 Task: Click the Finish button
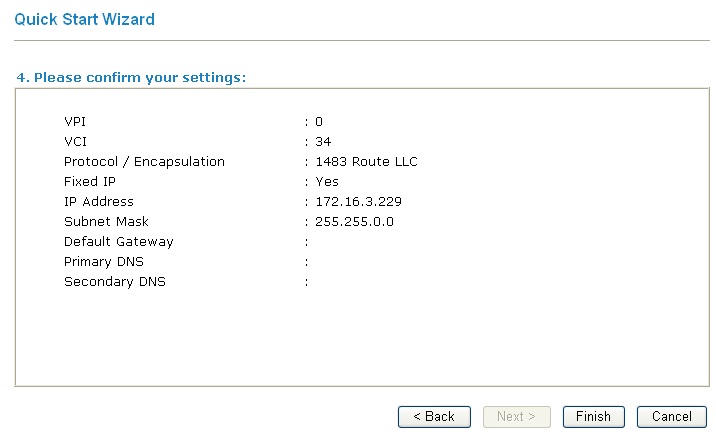click(x=593, y=416)
